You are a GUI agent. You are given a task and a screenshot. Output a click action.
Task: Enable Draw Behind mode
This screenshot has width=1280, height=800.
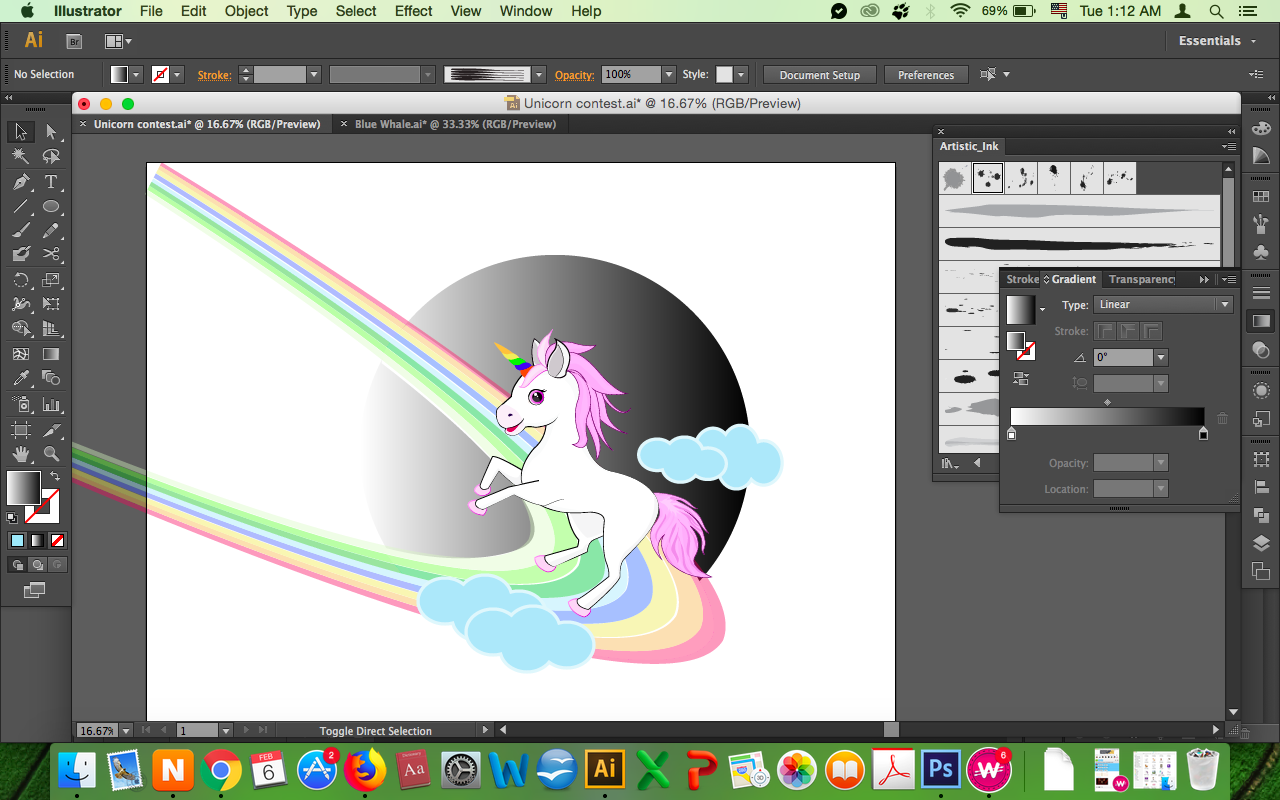point(37,564)
